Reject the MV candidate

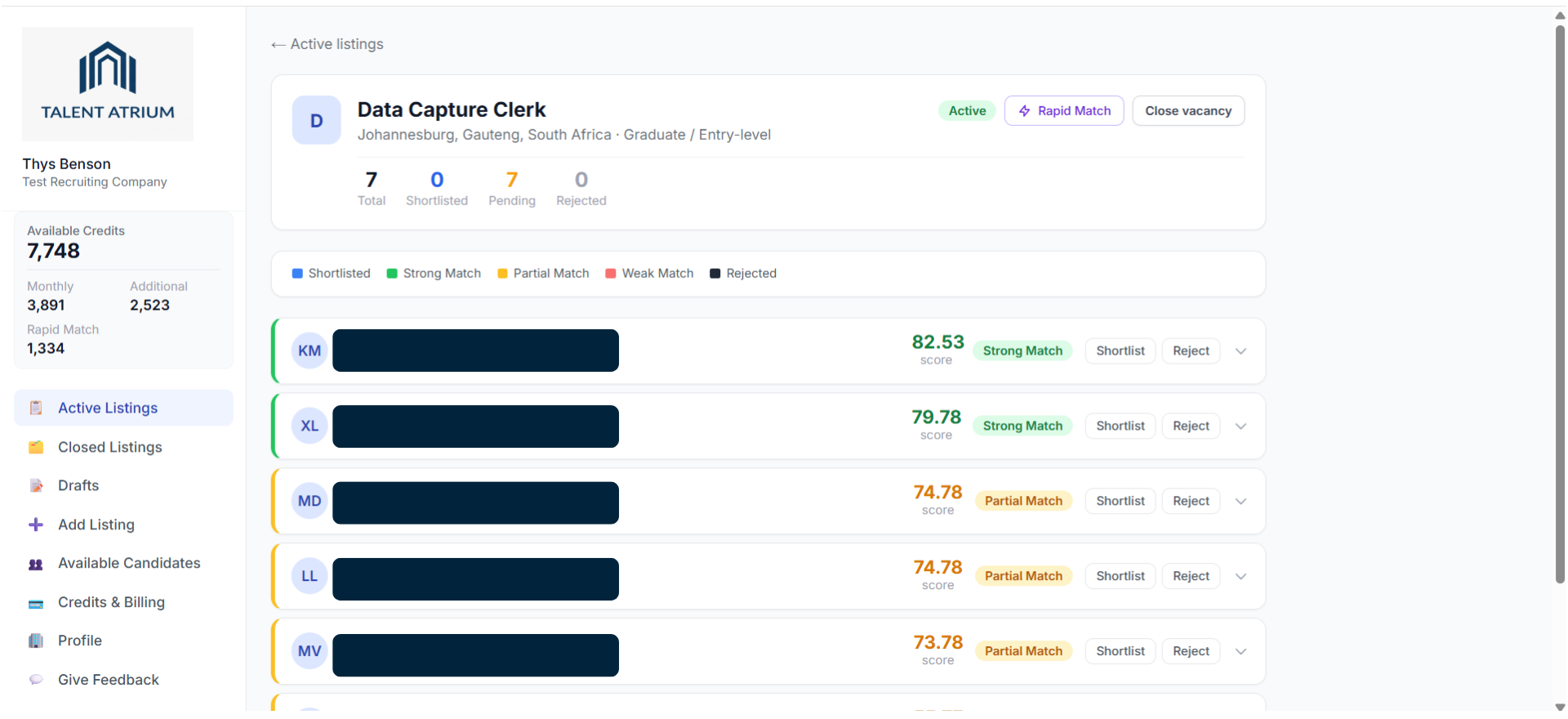click(1191, 651)
